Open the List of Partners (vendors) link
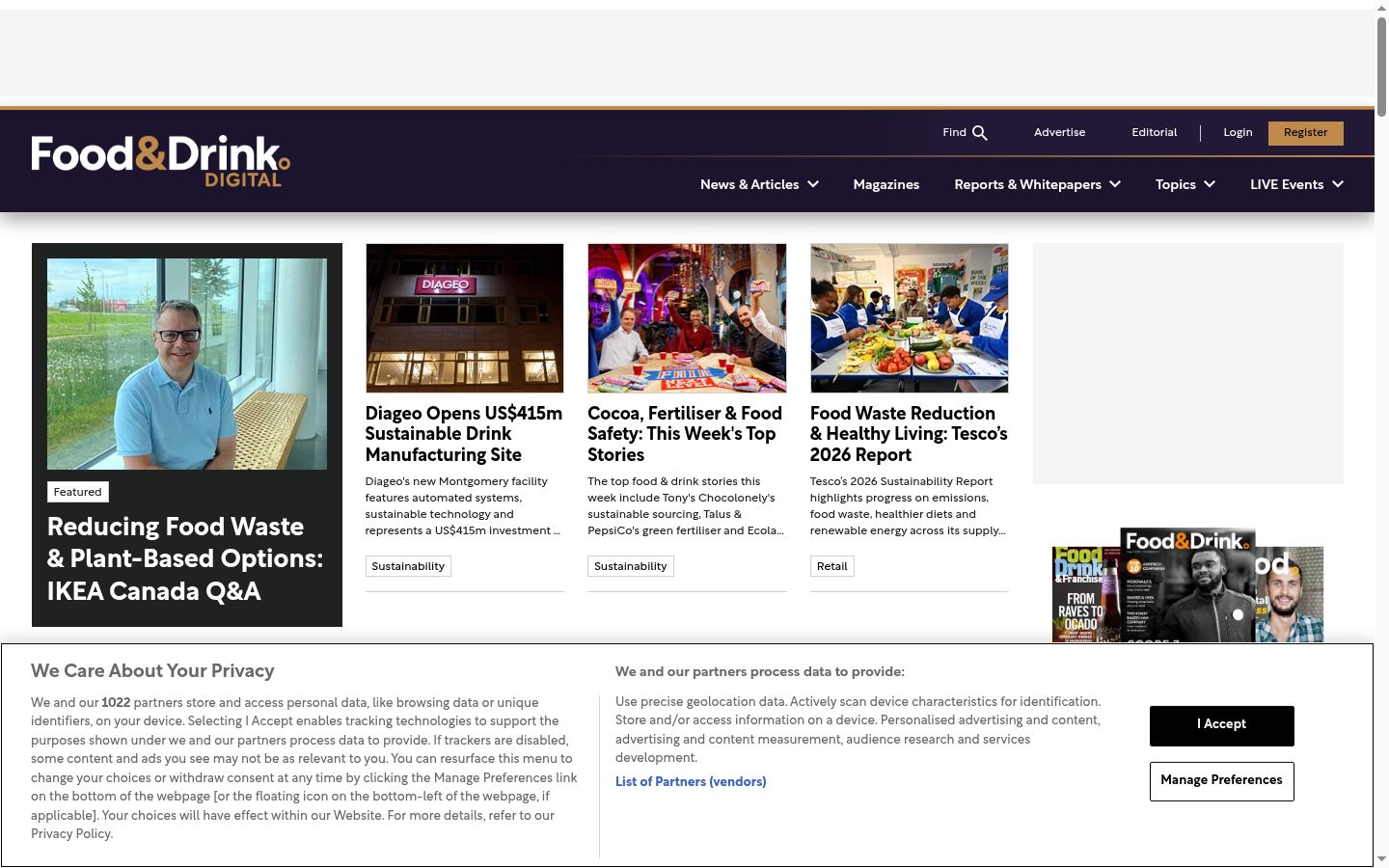1389x868 pixels. tap(691, 782)
